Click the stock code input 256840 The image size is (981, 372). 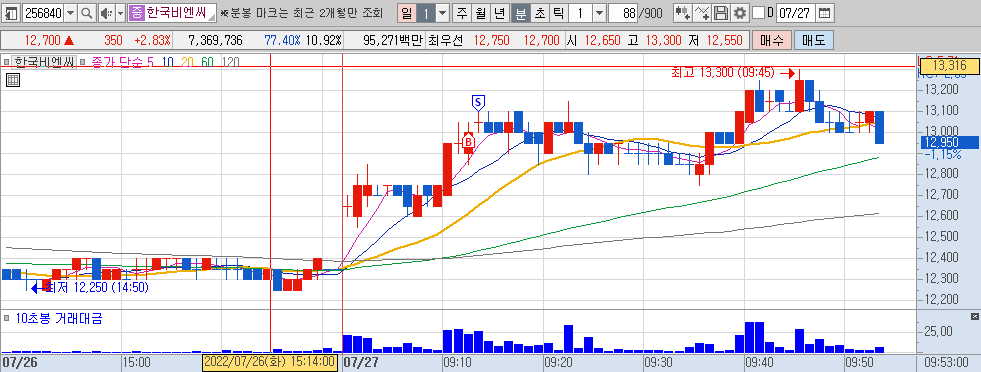tap(43, 13)
